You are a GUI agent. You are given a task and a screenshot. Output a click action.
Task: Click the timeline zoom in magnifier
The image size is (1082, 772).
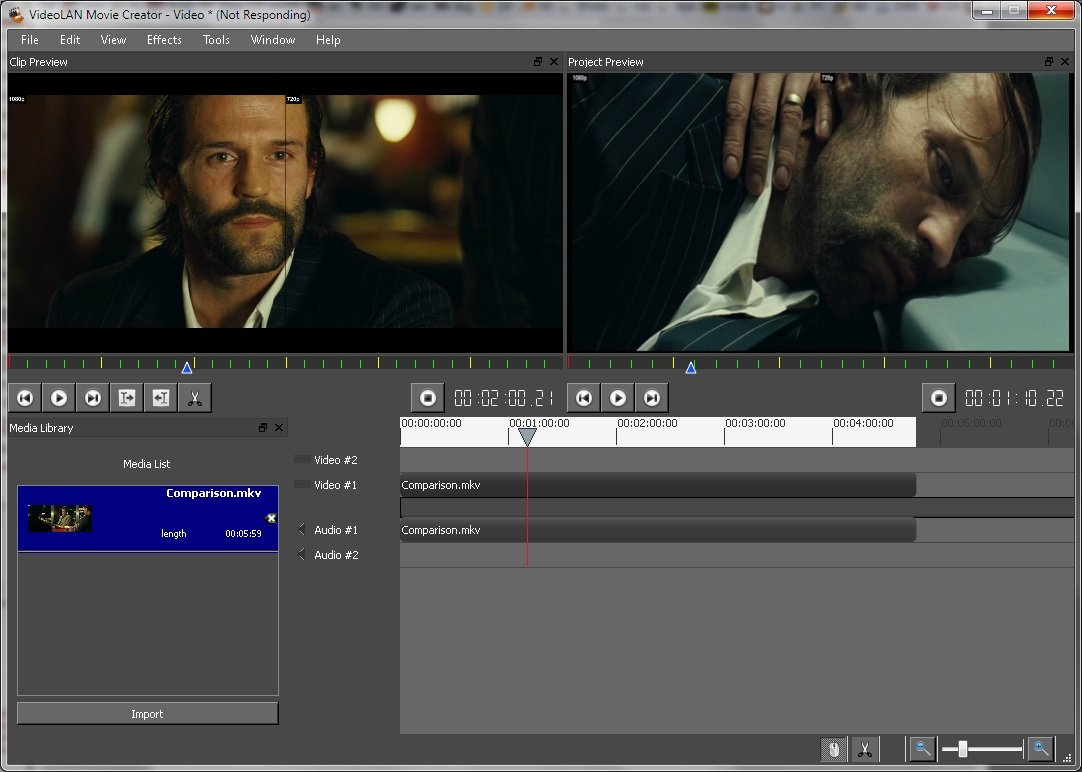1041,748
